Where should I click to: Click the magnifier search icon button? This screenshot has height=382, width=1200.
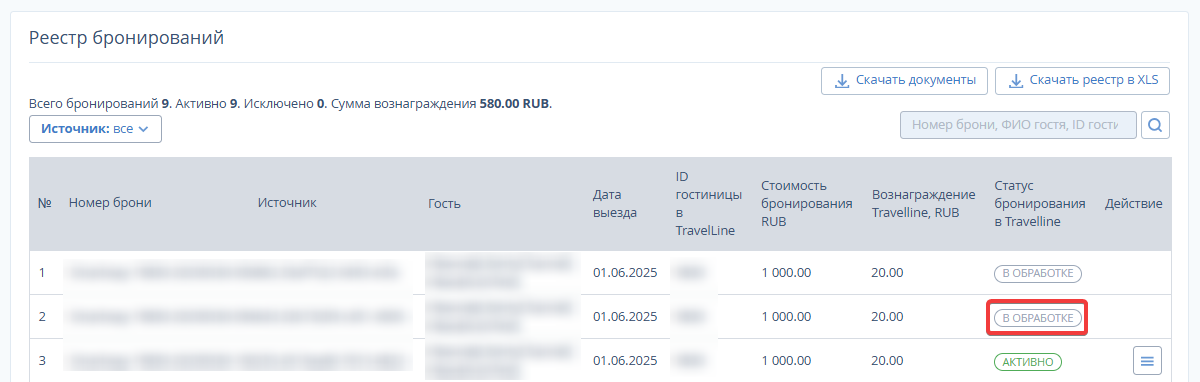point(1156,125)
